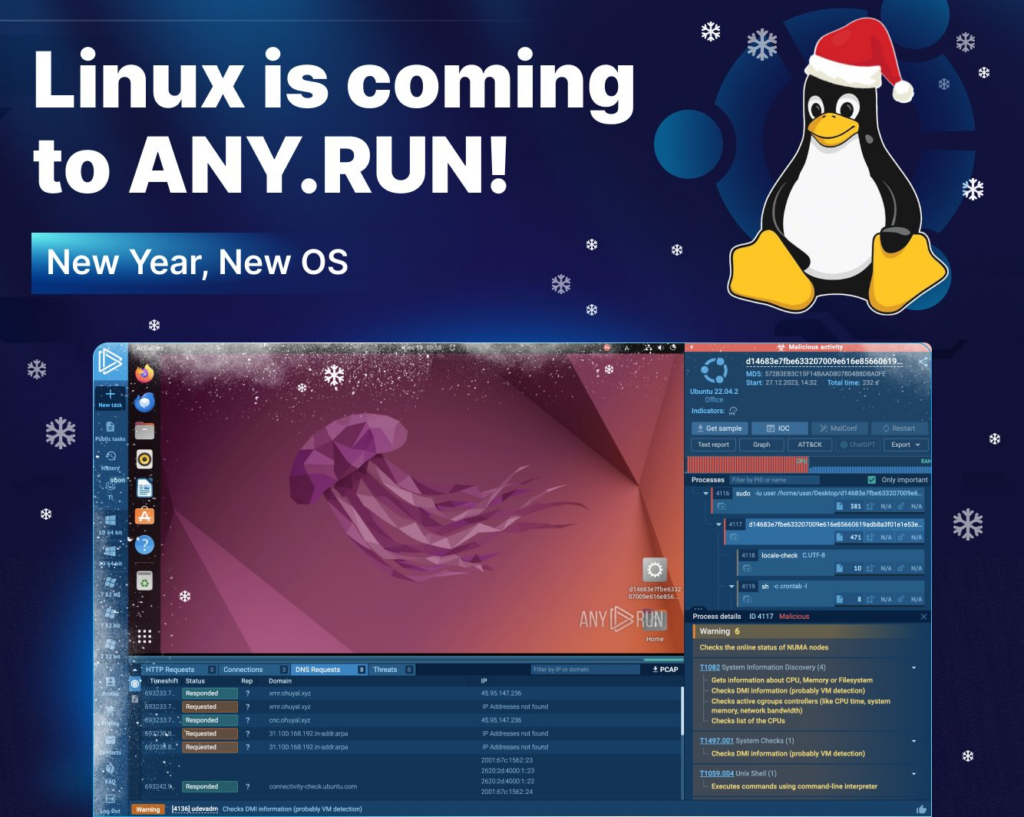Click Activities in Ubuntu top bar
The height and width of the screenshot is (817, 1024).
pyautogui.click(x=149, y=348)
